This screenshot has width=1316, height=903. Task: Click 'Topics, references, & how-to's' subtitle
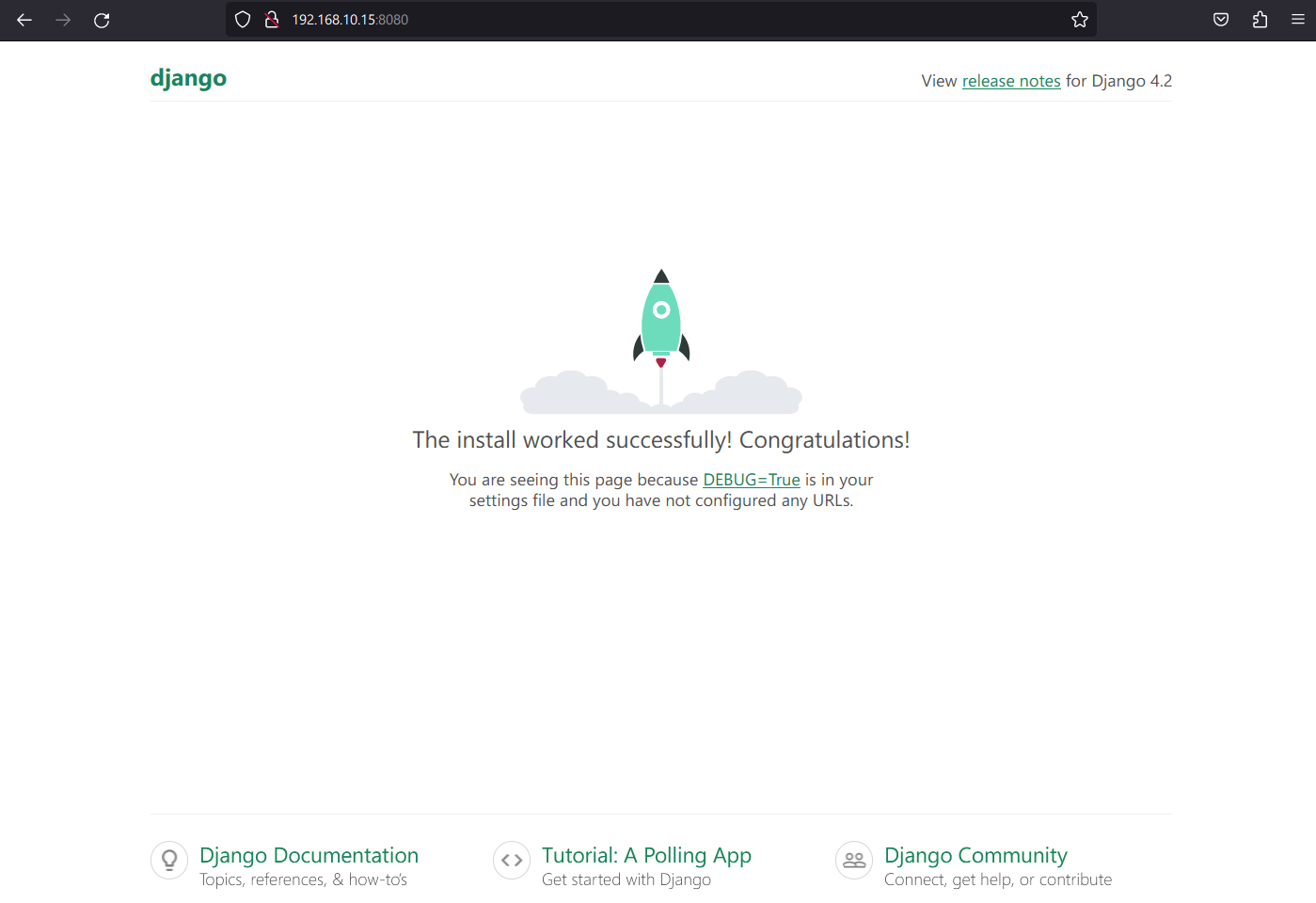(303, 879)
